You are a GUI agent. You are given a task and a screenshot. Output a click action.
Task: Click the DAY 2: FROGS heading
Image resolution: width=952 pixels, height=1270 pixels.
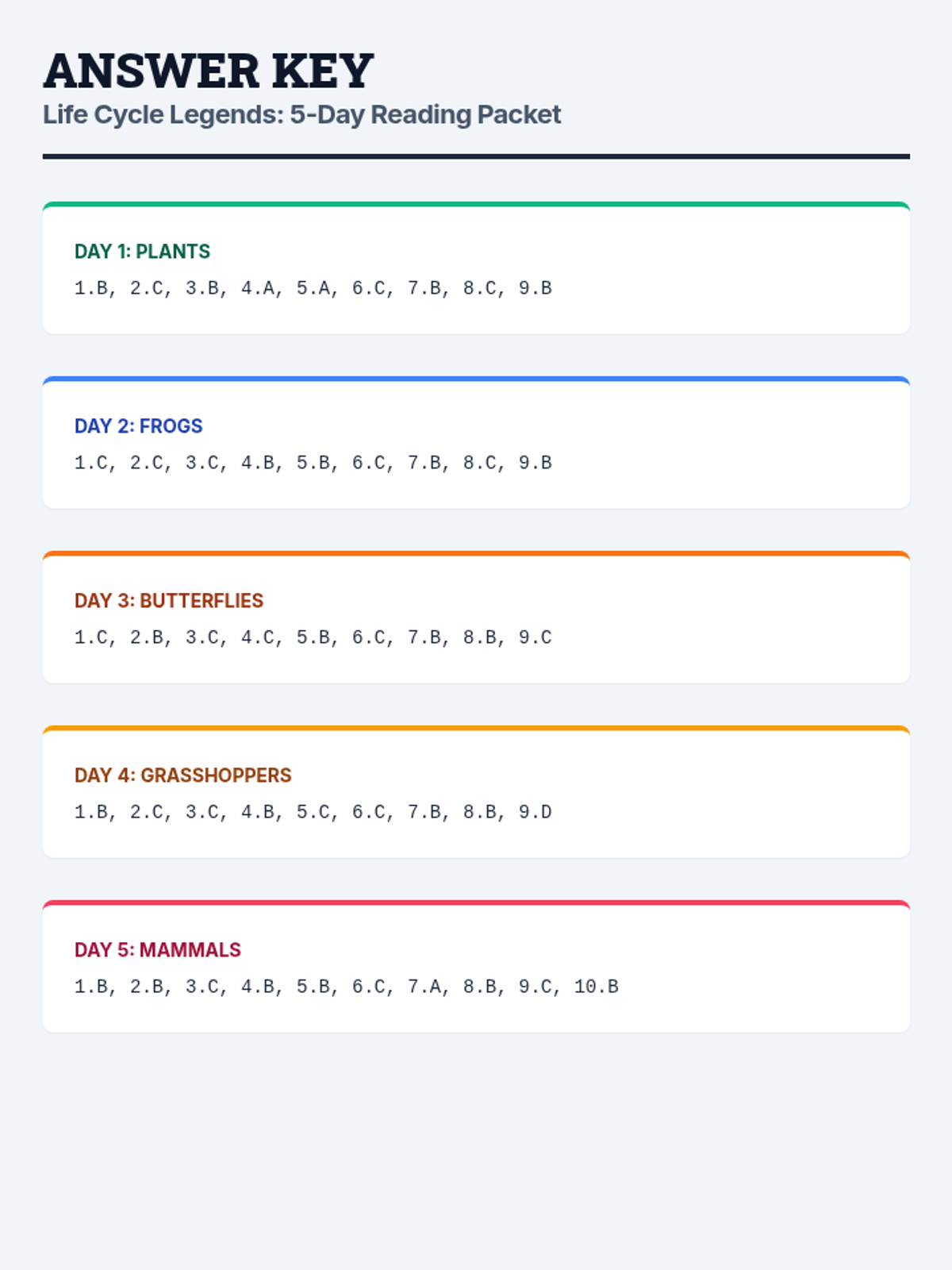138,426
